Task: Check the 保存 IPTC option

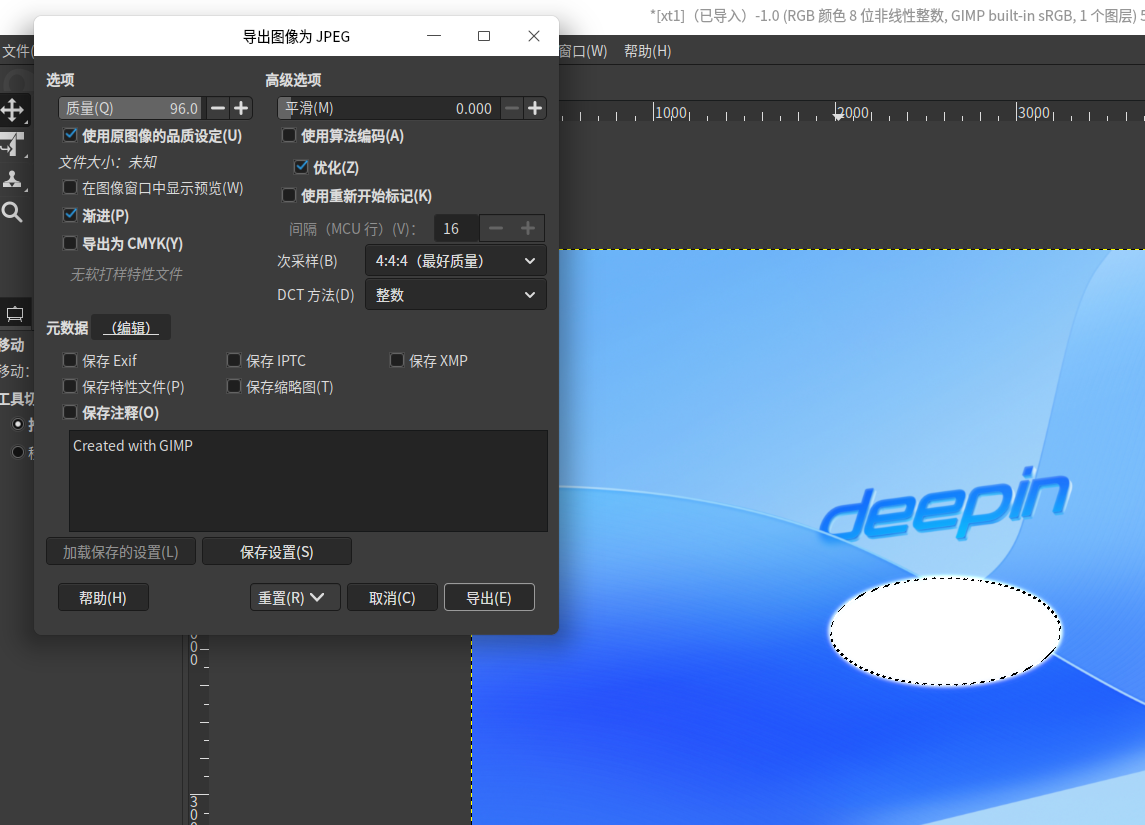Action: pyautogui.click(x=234, y=360)
